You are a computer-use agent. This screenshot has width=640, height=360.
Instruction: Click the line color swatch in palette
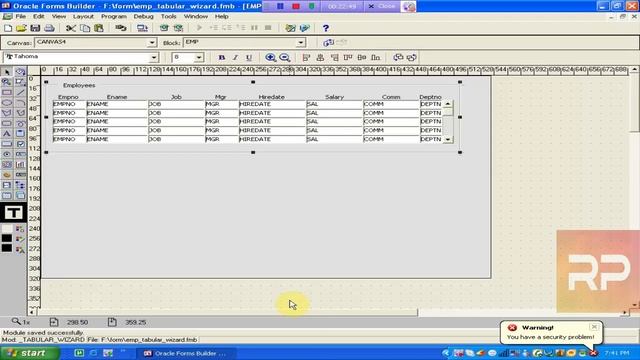pyautogui.click(x=7, y=239)
